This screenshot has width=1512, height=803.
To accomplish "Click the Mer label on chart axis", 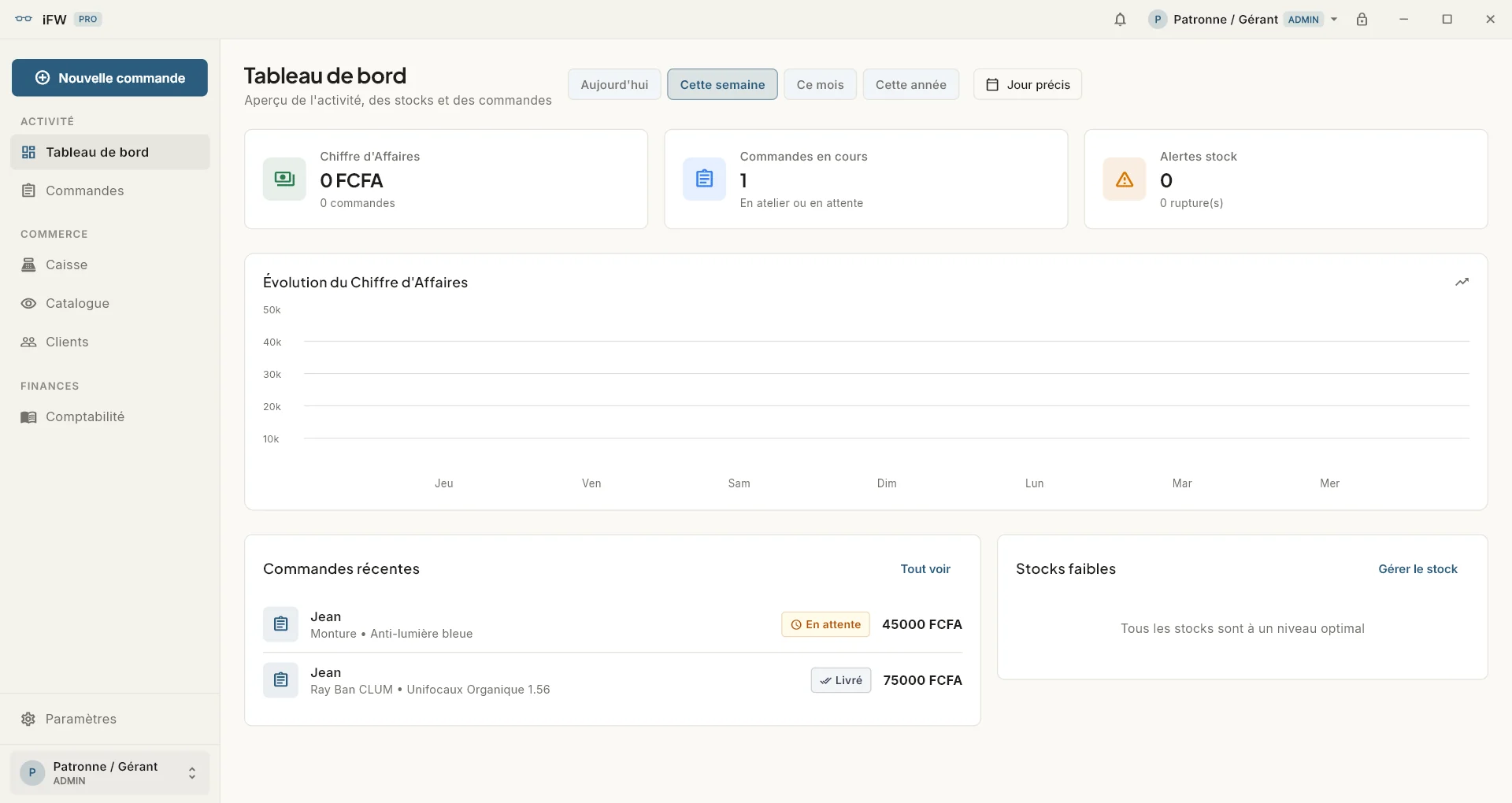I will [x=1329, y=483].
